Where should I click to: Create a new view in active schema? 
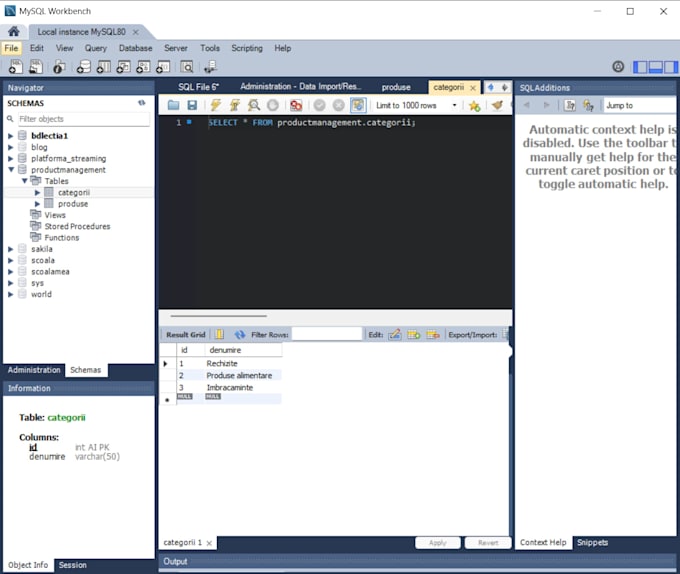(x=123, y=67)
